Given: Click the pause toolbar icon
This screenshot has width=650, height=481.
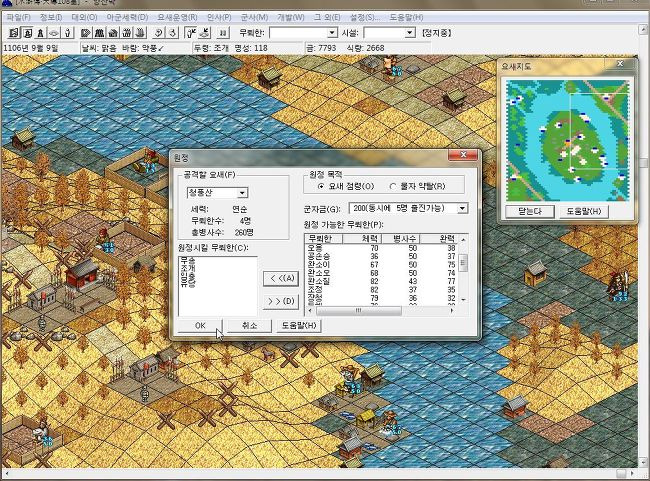Looking at the screenshot, I should pyautogui.click(x=223, y=33).
